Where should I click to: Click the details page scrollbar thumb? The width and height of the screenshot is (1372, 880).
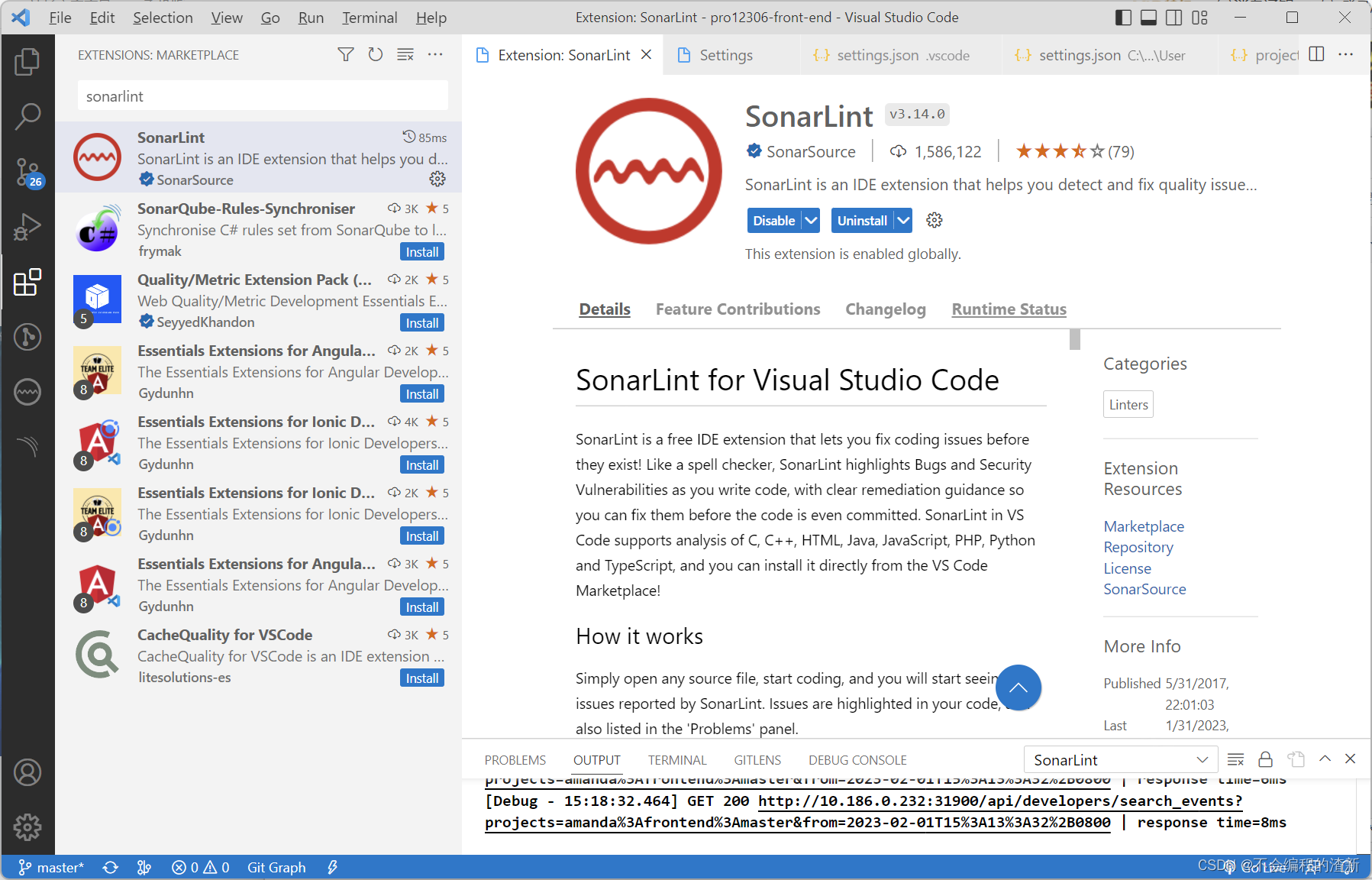click(x=1075, y=339)
